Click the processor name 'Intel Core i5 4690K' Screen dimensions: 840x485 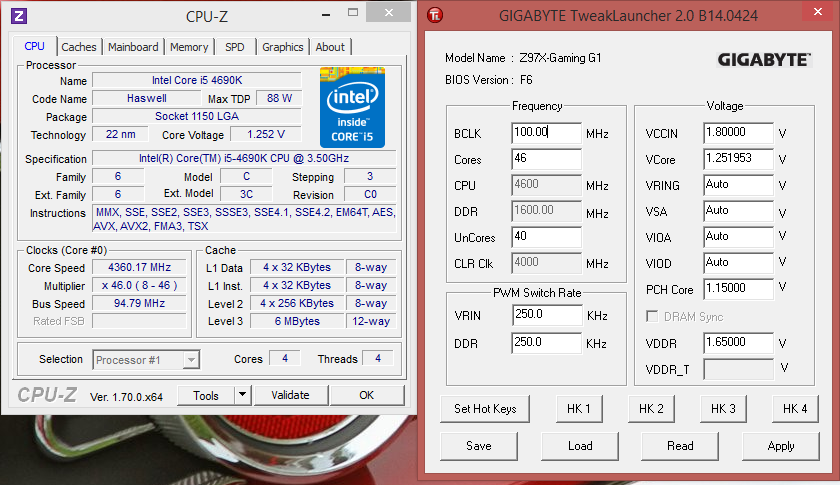(197, 80)
